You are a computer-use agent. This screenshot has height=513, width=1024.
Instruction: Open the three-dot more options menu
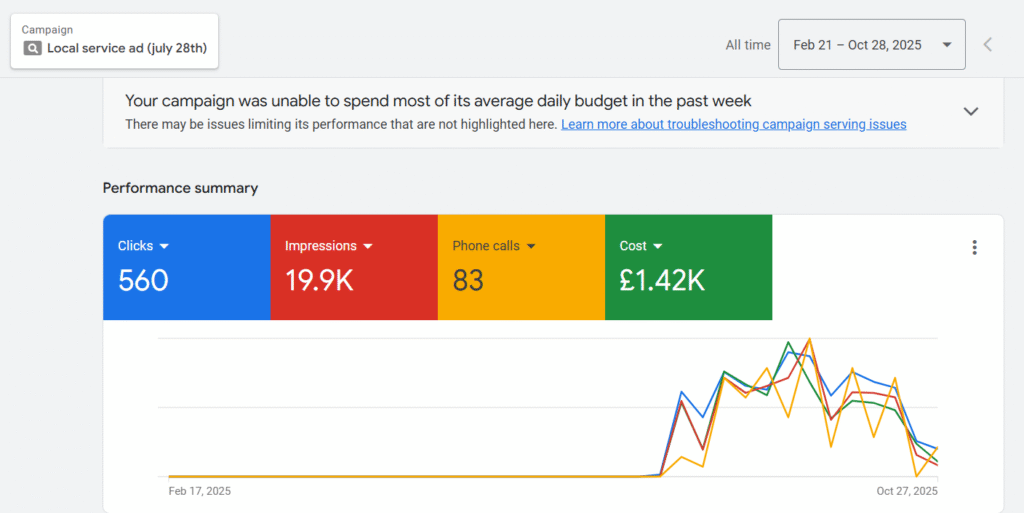coord(974,248)
